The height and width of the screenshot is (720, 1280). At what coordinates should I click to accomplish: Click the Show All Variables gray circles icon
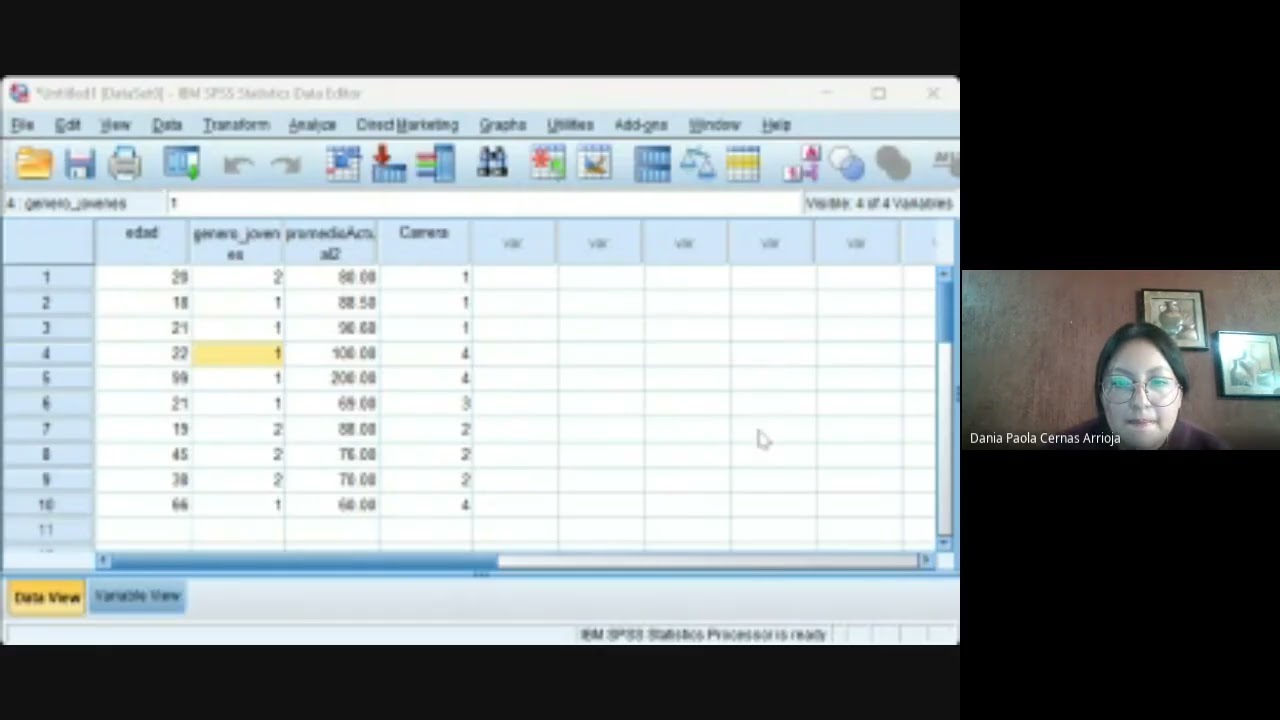point(893,164)
